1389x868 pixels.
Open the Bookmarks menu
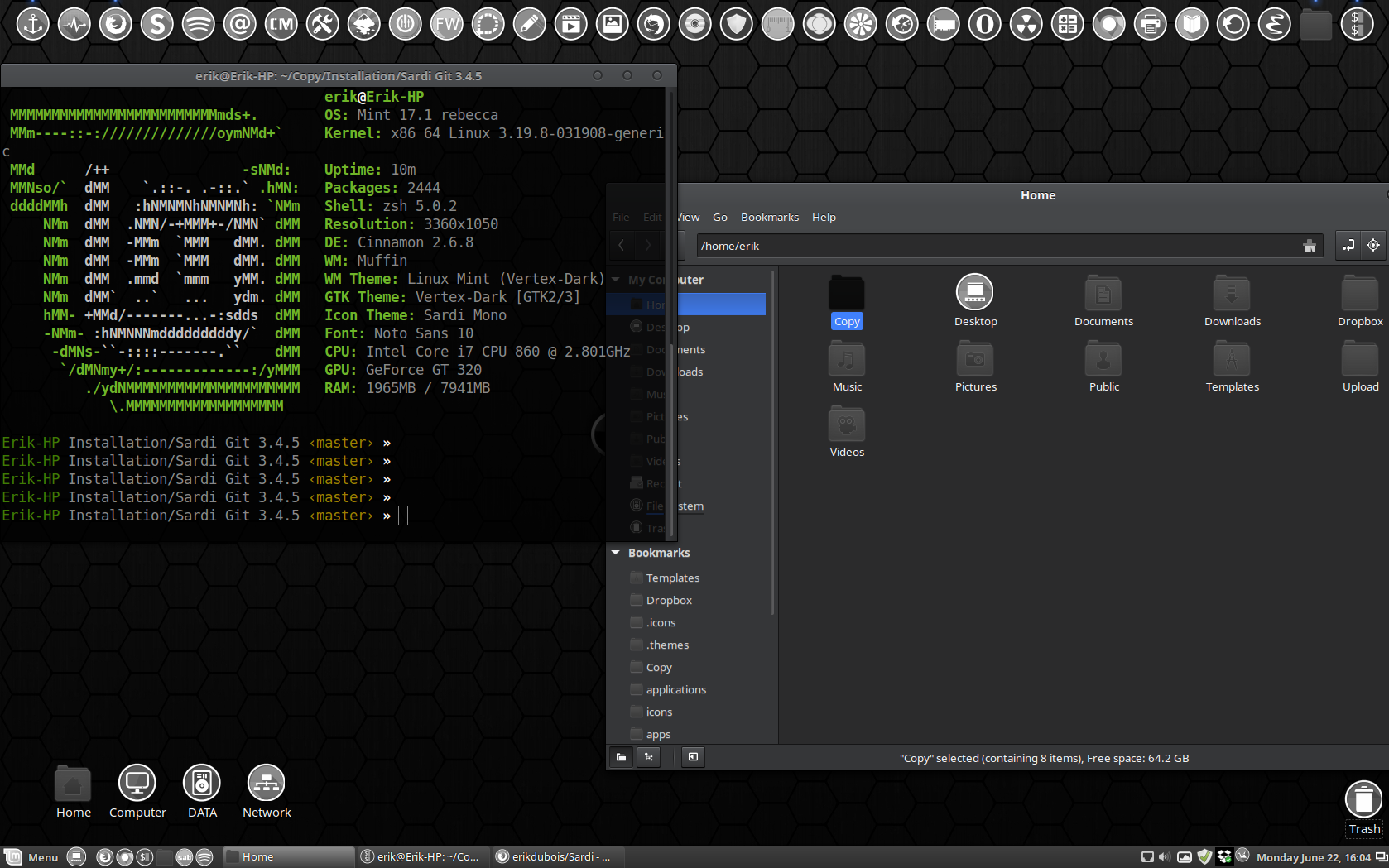pos(769,218)
